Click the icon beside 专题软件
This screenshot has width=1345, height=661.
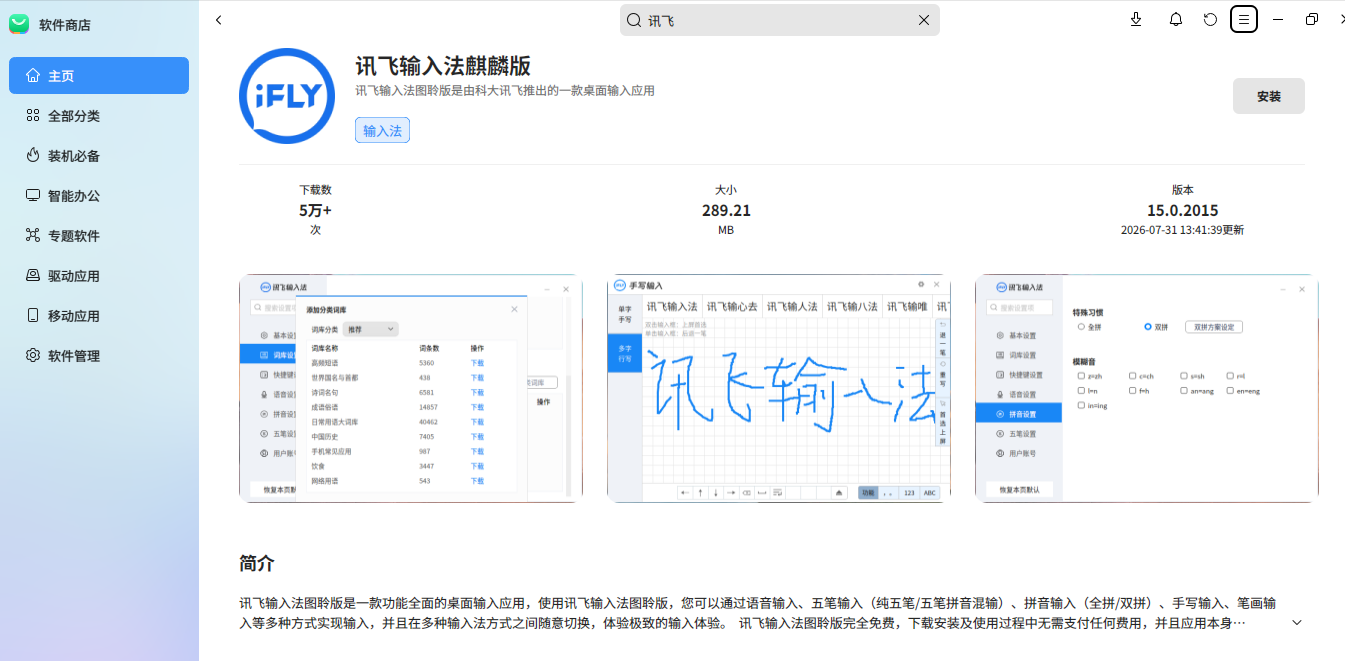pyautogui.click(x=33, y=236)
